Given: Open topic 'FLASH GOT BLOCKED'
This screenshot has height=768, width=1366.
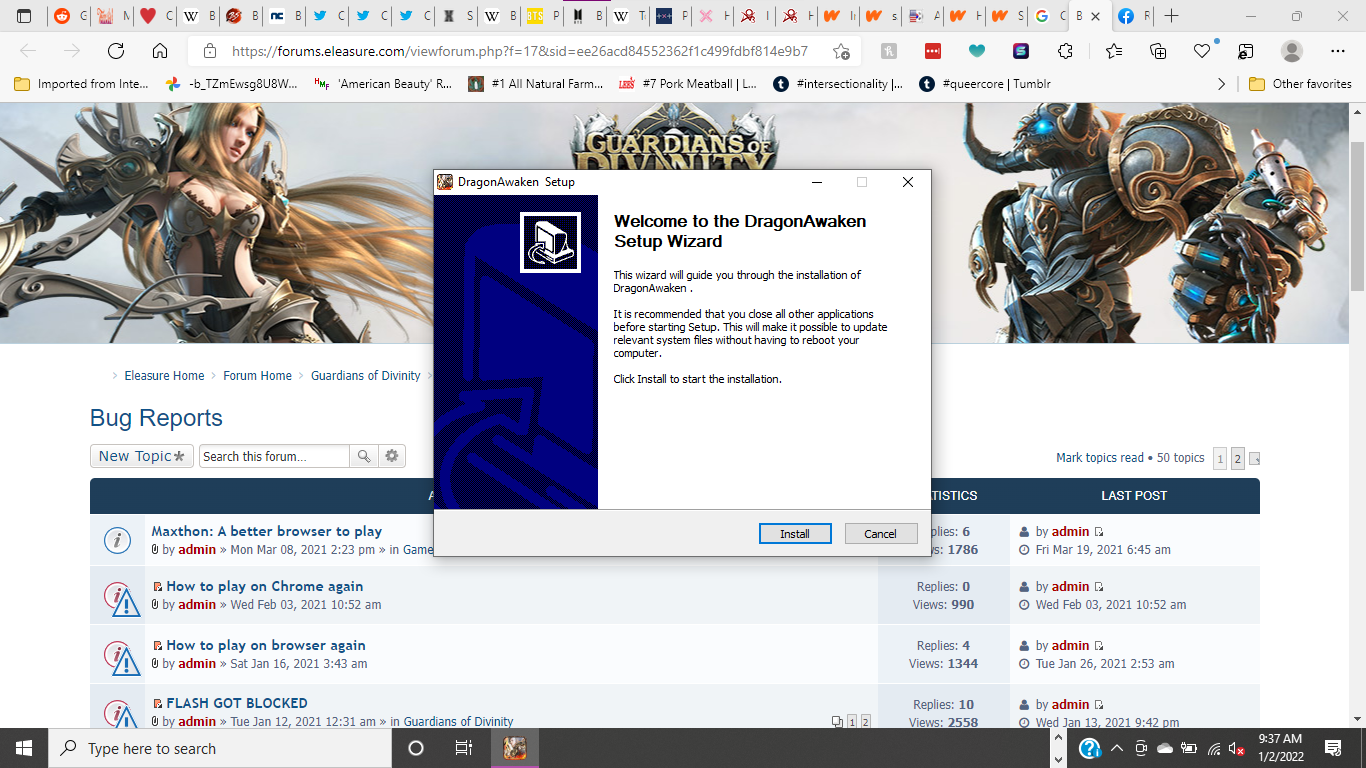Looking at the screenshot, I should click(236, 703).
